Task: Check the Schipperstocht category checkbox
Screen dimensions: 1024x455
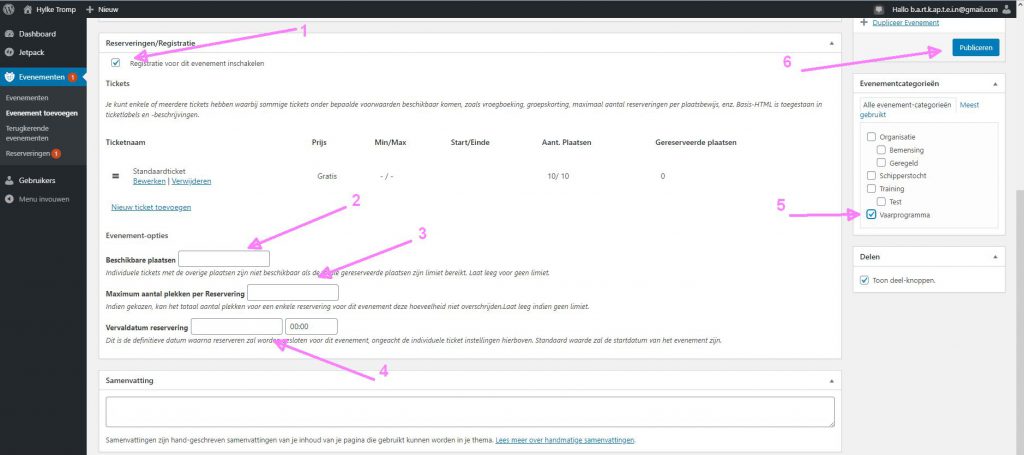Action: pos(872,175)
